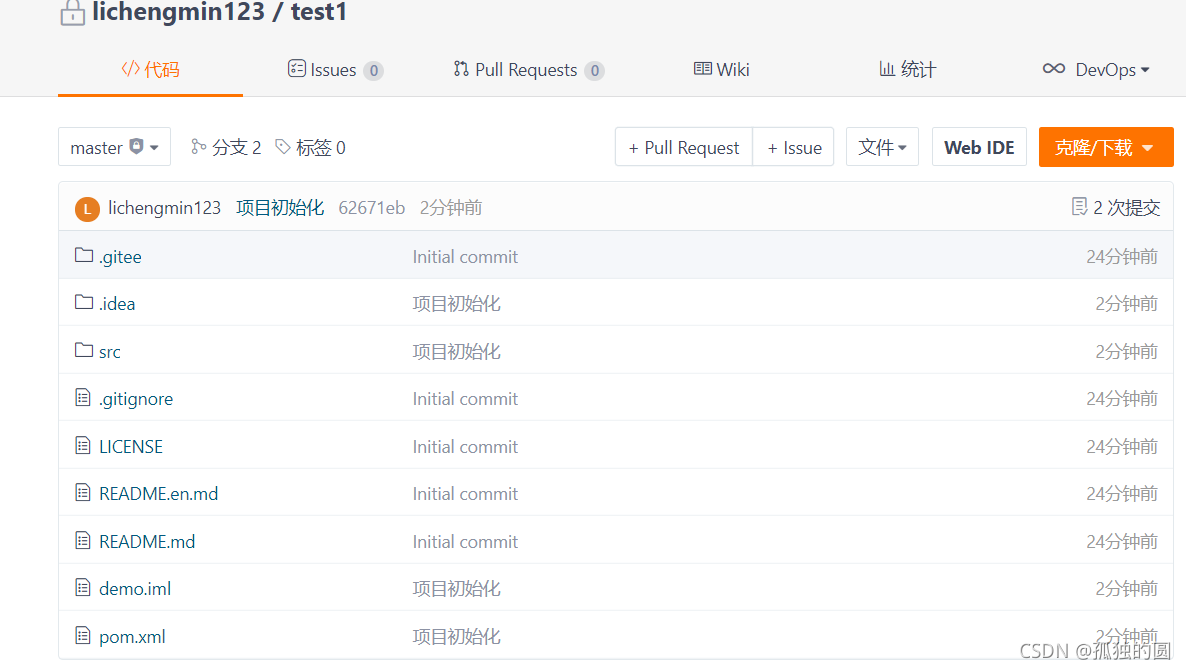Open the 文件 dropdown menu
The width and height of the screenshot is (1186, 669).
click(882, 147)
